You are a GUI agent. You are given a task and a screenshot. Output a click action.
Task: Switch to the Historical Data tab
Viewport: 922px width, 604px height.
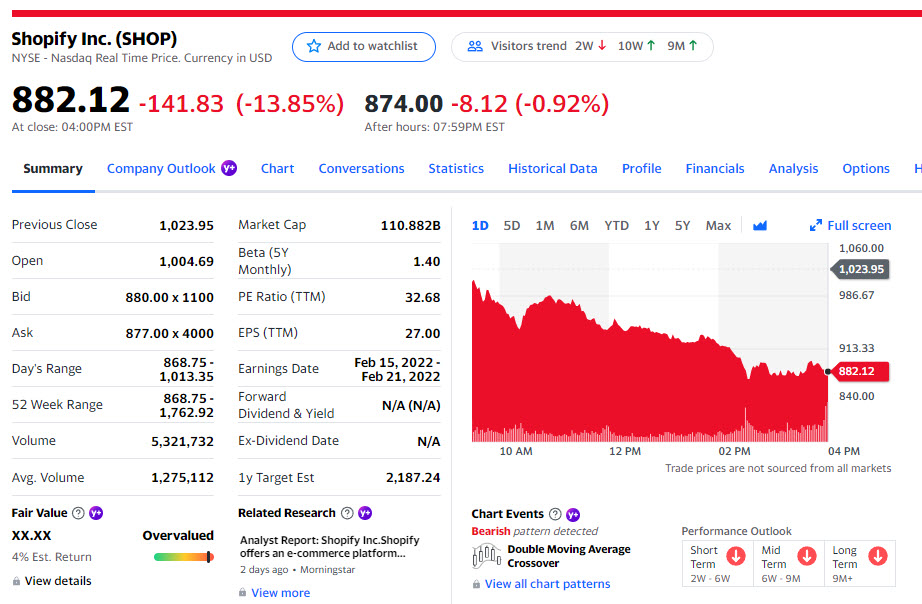pyautogui.click(x=553, y=169)
